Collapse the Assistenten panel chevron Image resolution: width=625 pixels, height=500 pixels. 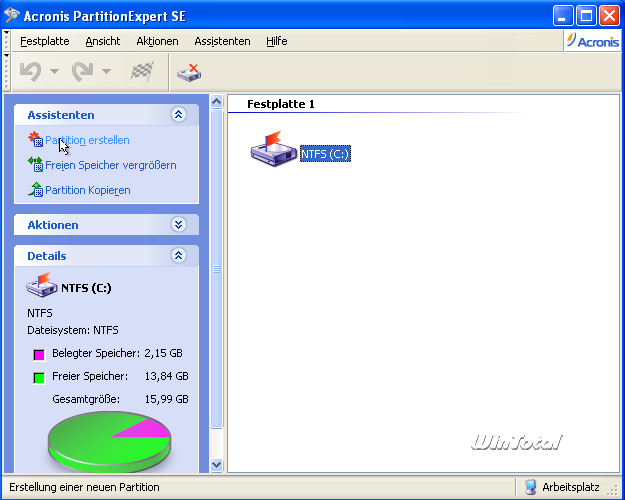179,115
